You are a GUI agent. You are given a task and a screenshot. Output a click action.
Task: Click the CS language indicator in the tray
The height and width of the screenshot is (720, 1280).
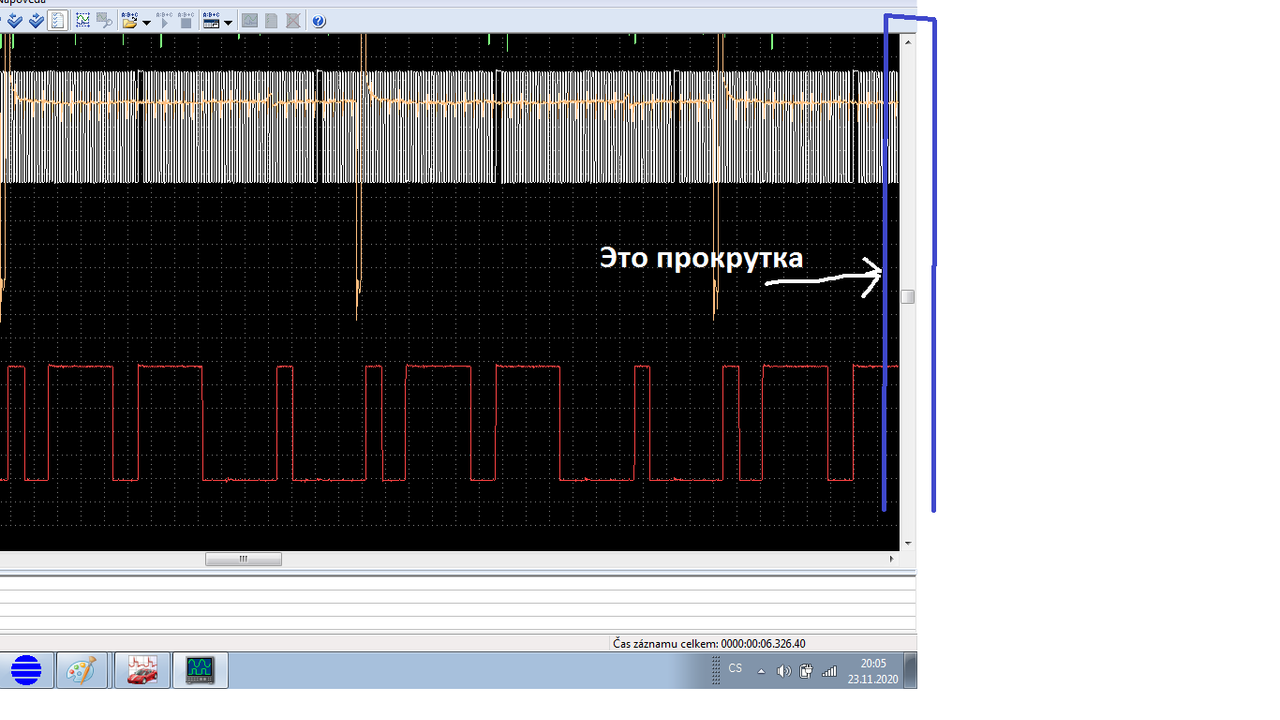[x=735, y=668]
